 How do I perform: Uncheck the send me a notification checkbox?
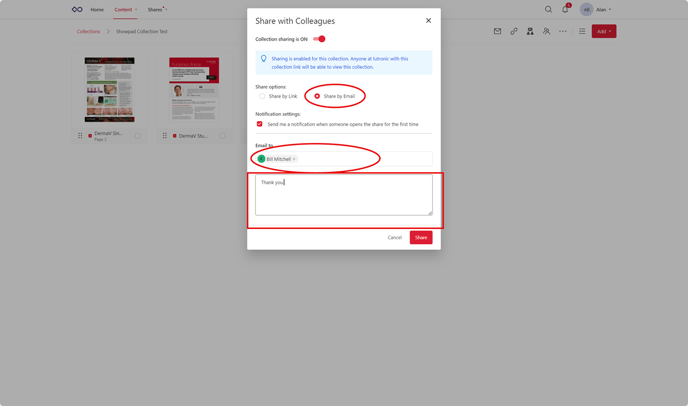coord(260,124)
